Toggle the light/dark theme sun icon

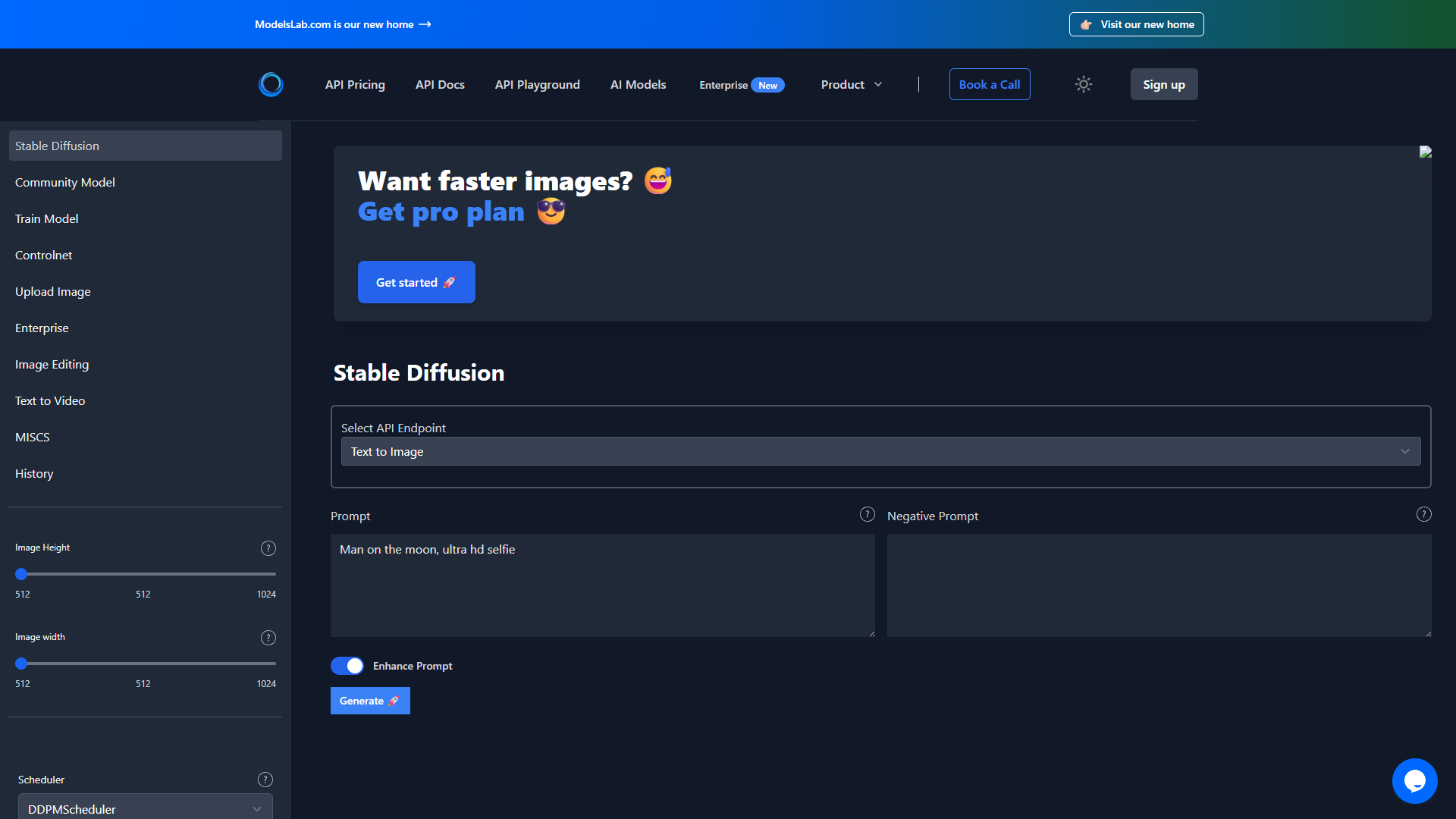pos(1084,84)
